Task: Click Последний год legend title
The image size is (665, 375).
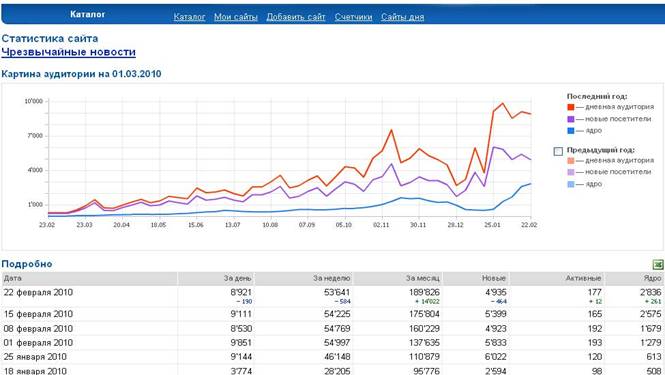Action: click(x=597, y=96)
